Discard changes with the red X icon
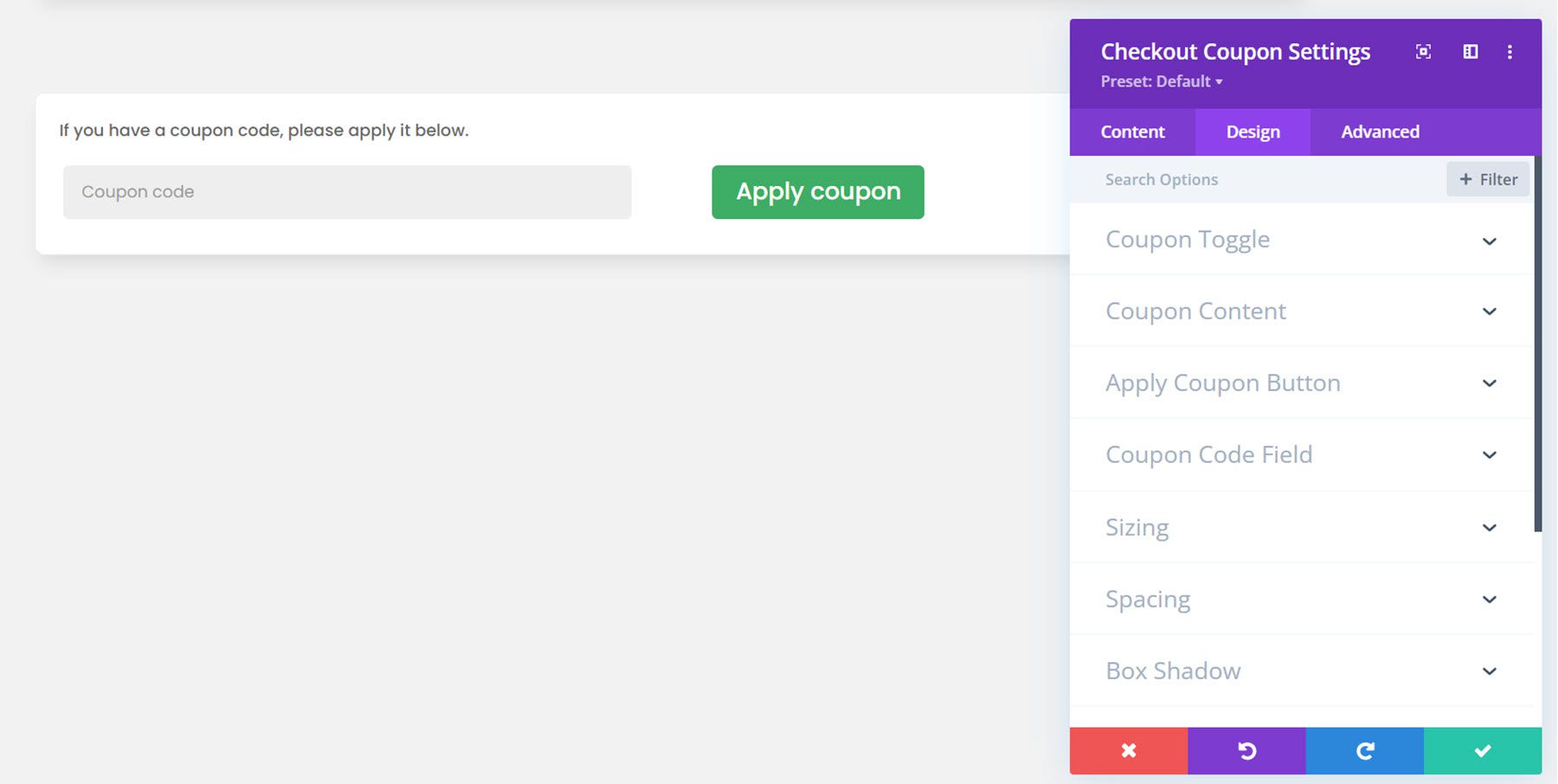Screen dimensions: 1558x784 click(1128, 750)
